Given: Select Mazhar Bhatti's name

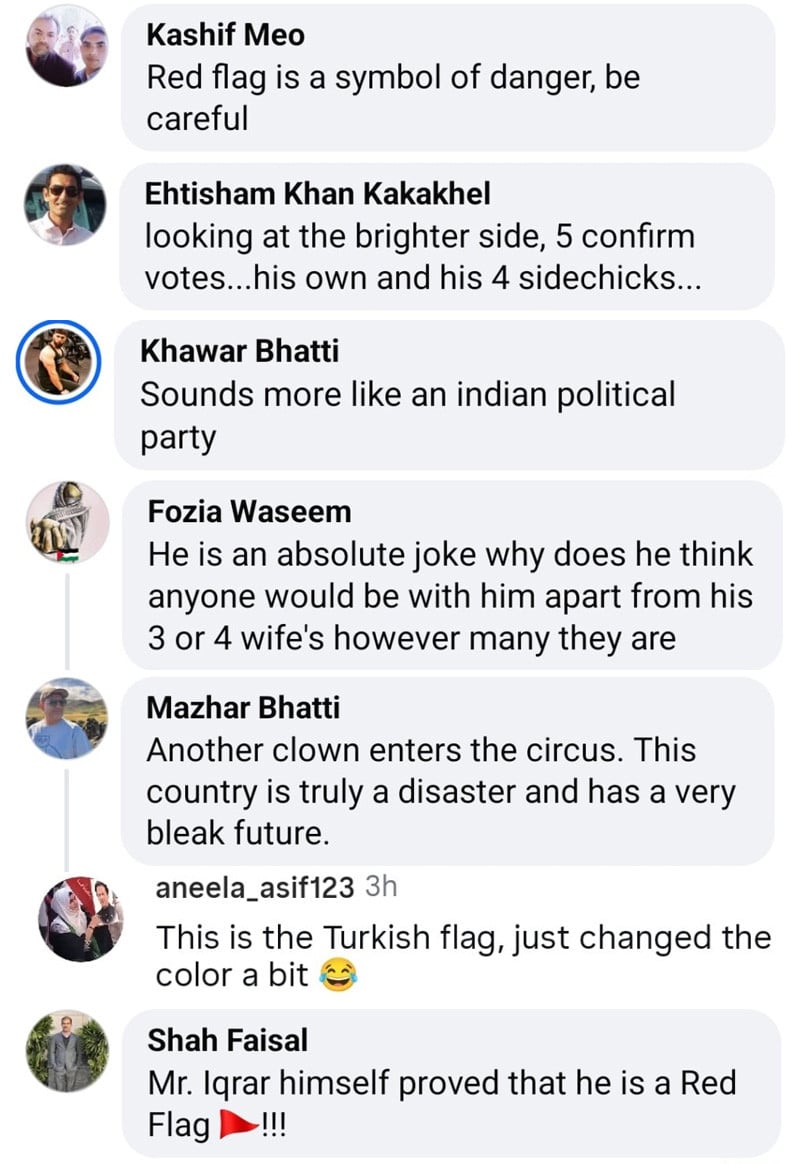Looking at the screenshot, I should (x=243, y=708).
